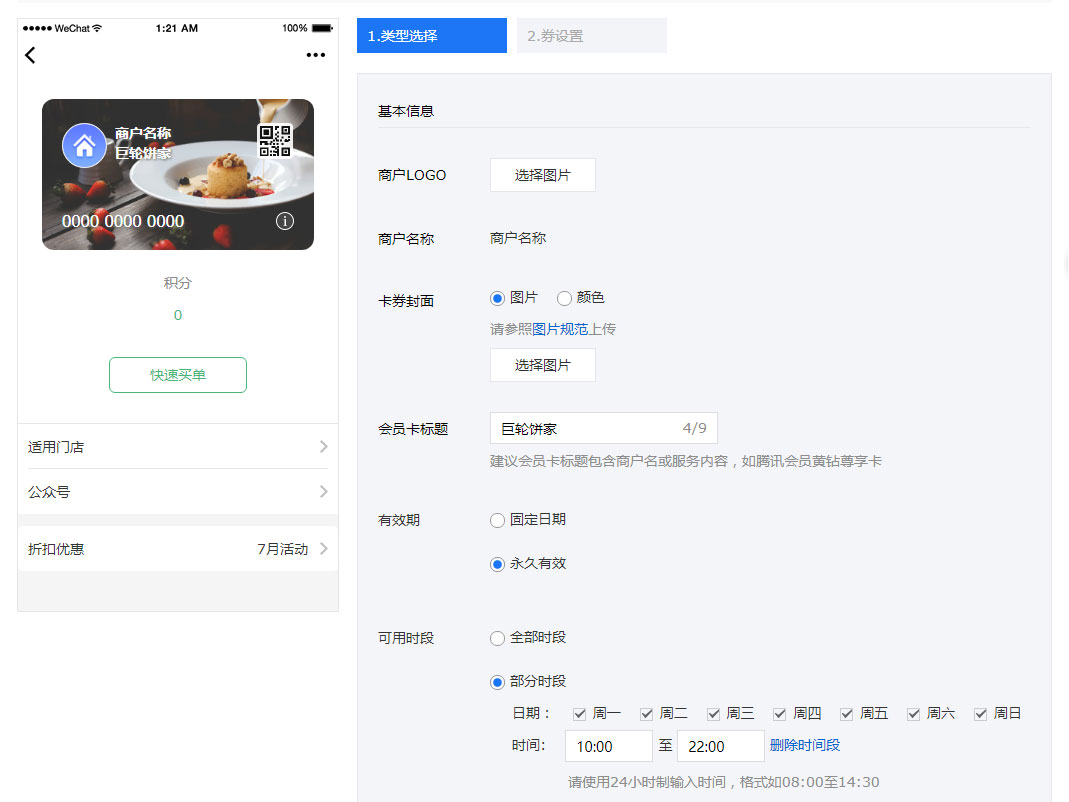Uncheck the 周一 checkbox
This screenshot has width=1069, height=802.
(580, 714)
